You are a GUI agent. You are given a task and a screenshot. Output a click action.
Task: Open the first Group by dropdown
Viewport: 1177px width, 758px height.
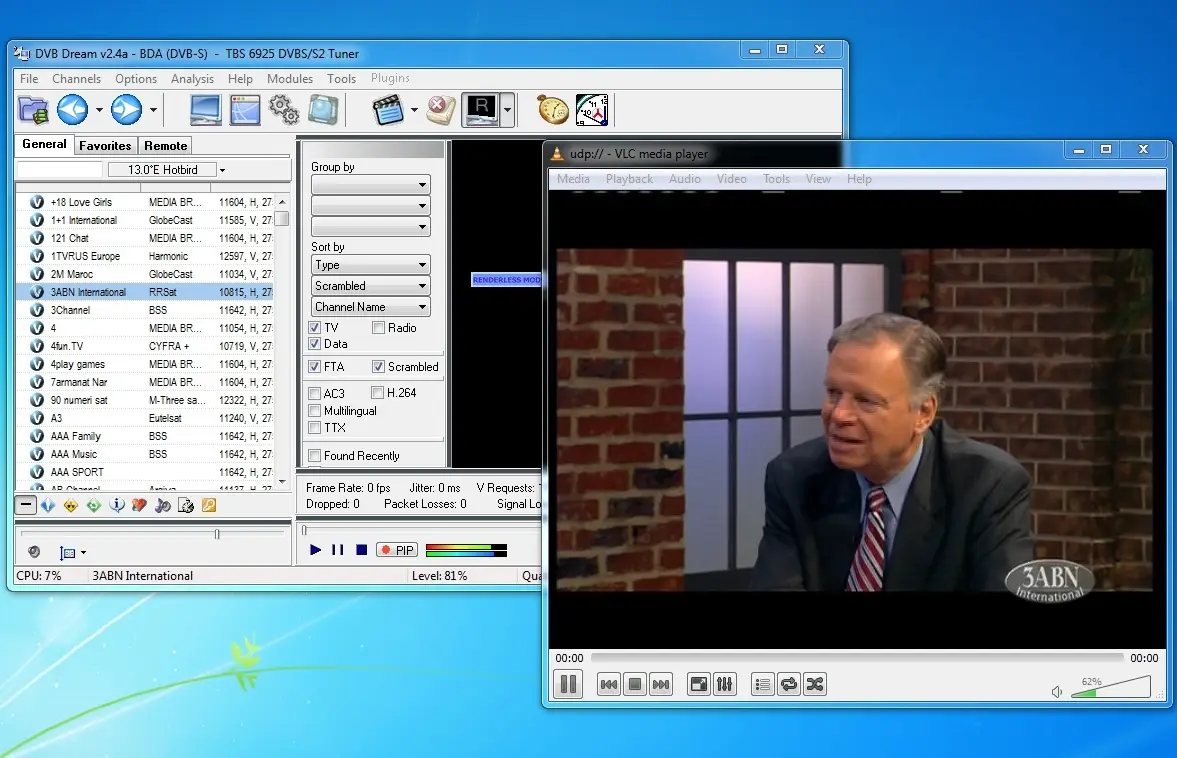pyautogui.click(x=371, y=185)
